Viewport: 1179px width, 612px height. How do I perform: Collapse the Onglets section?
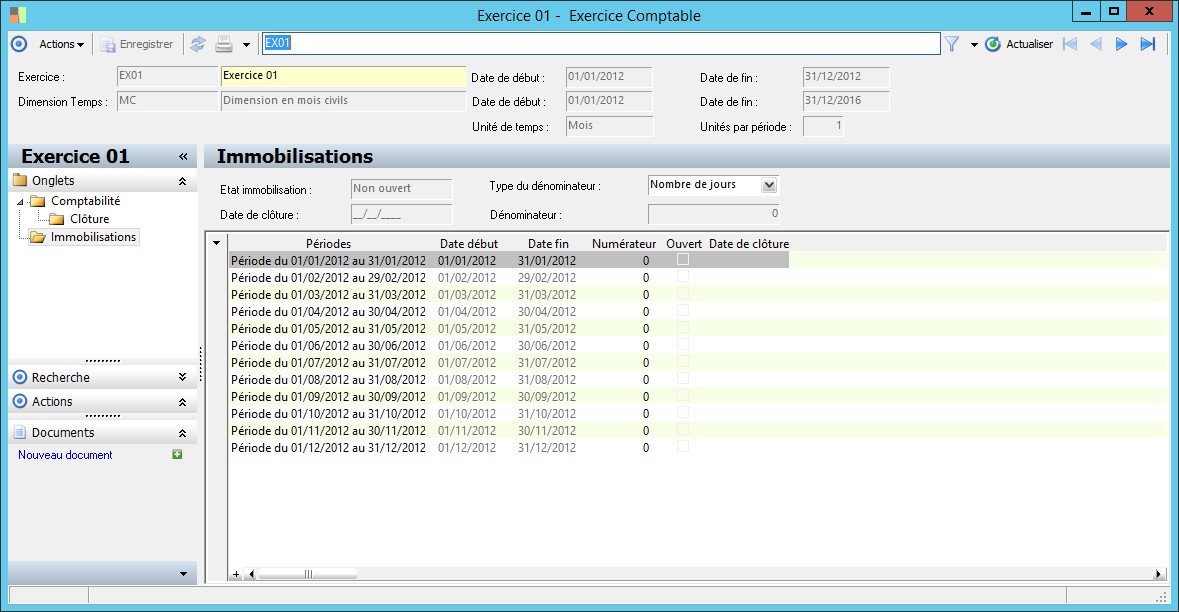(x=182, y=181)
